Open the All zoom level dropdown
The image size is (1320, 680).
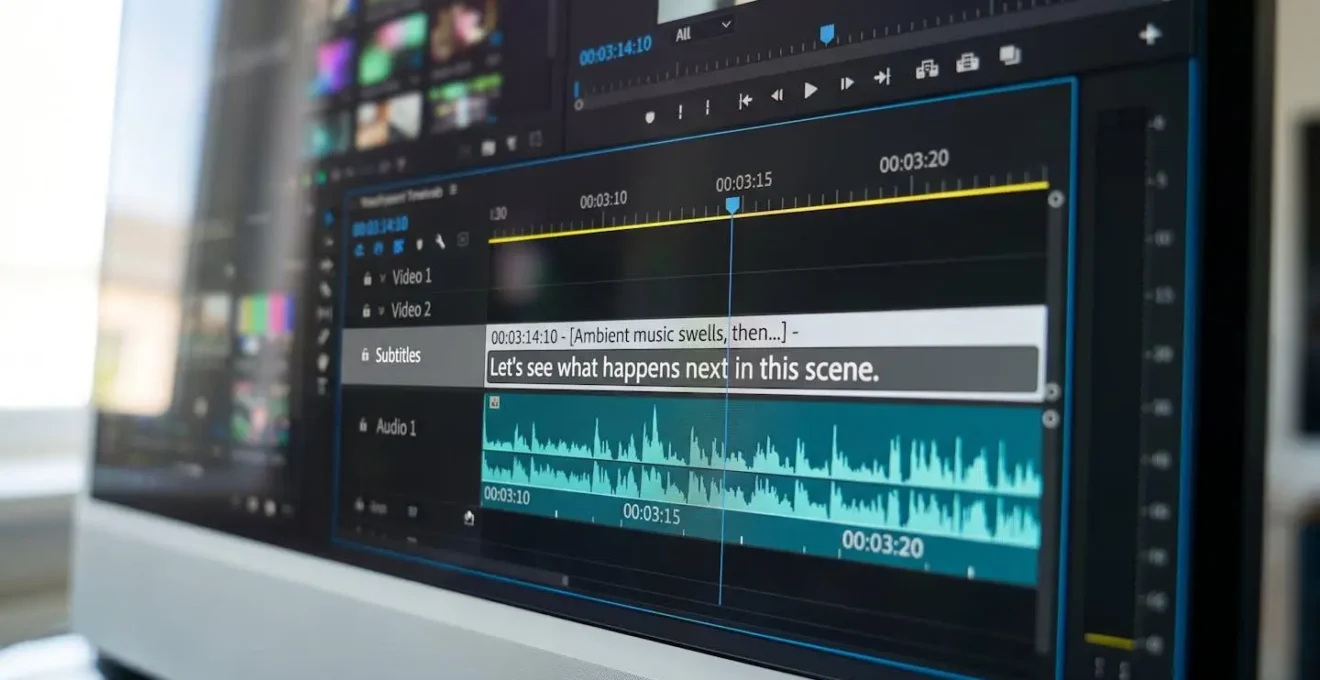[704, 32]
